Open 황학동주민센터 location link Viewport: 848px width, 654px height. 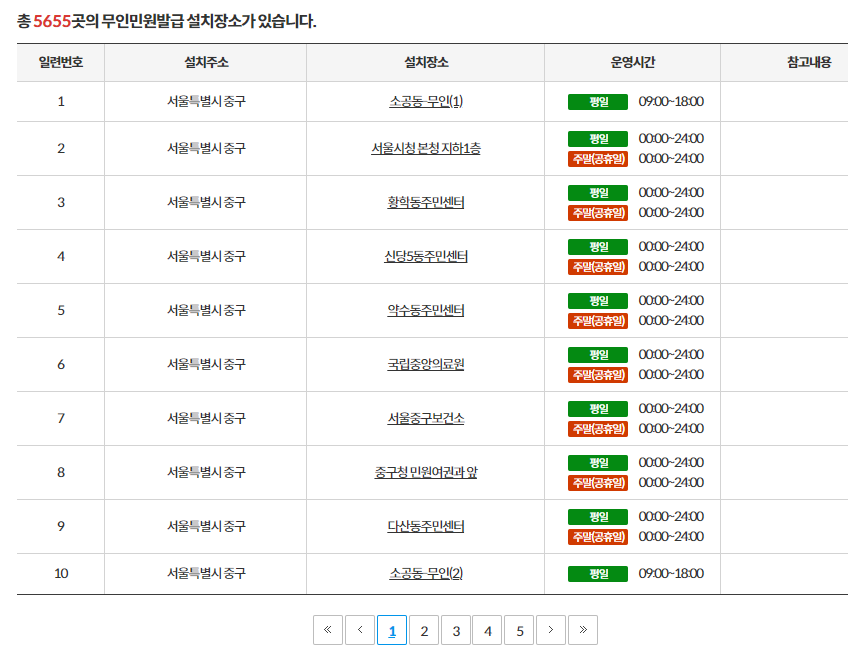426,202
